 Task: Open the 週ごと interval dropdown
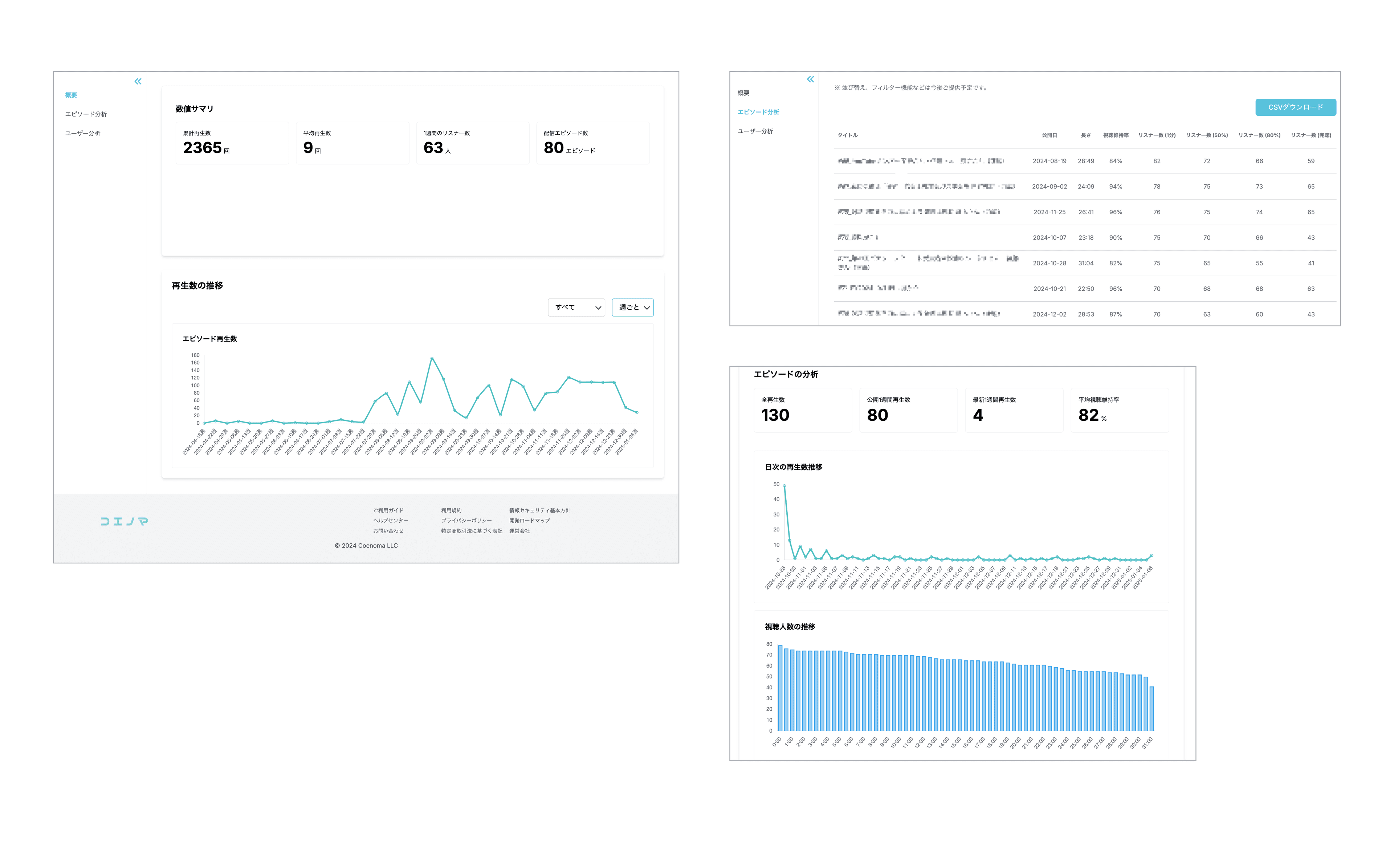coord(632,308)
